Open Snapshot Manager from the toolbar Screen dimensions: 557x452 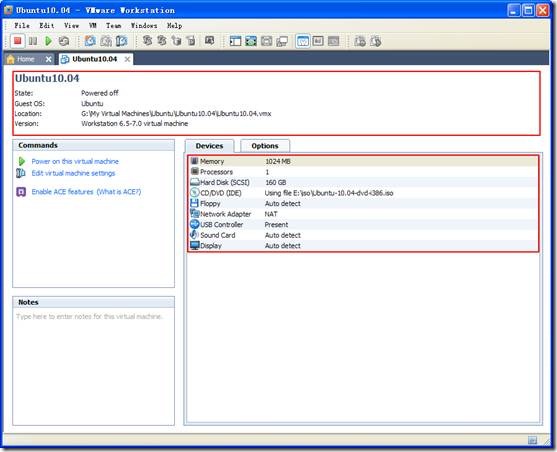(x=121, y=41)
